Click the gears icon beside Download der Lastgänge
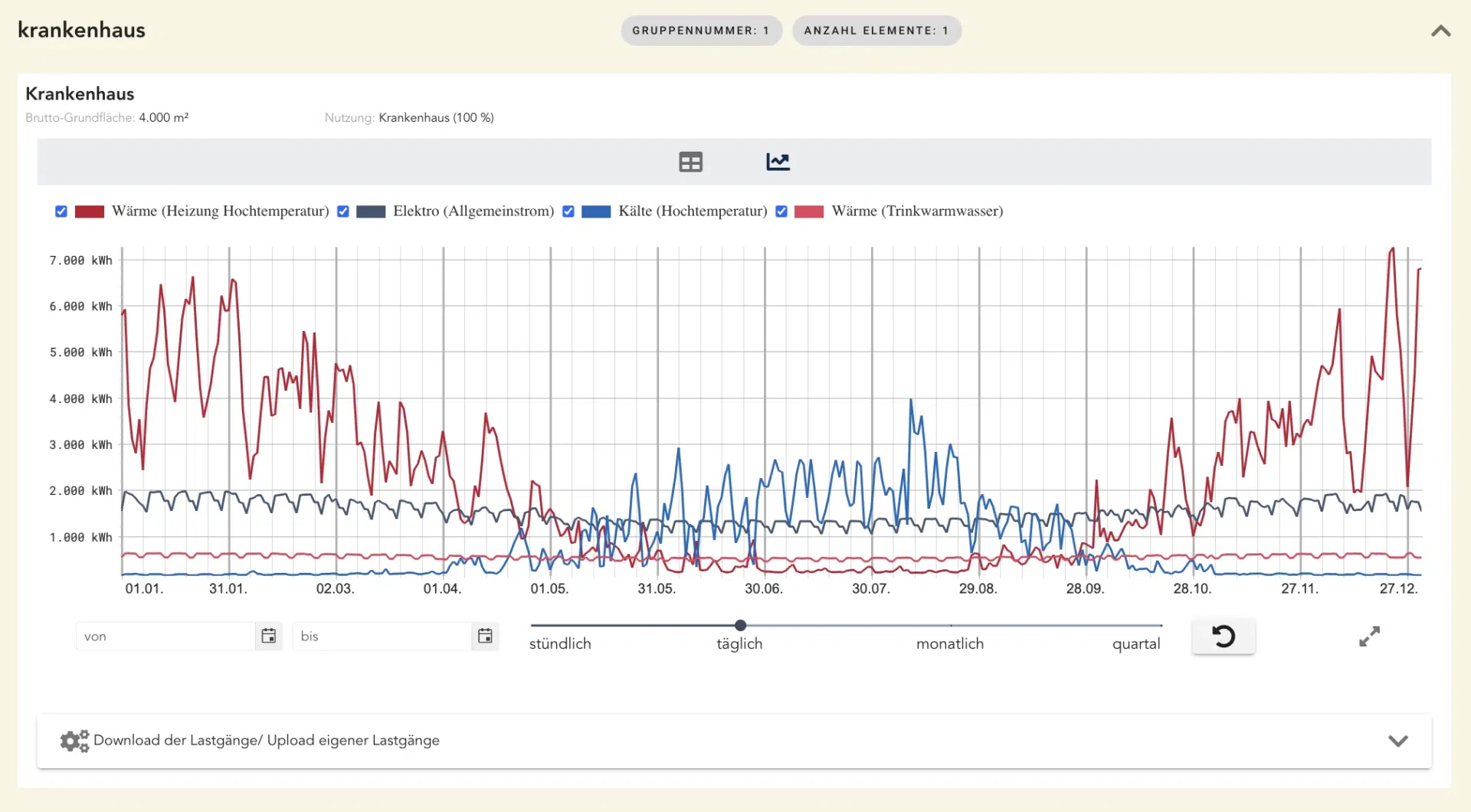 [74, 741]
